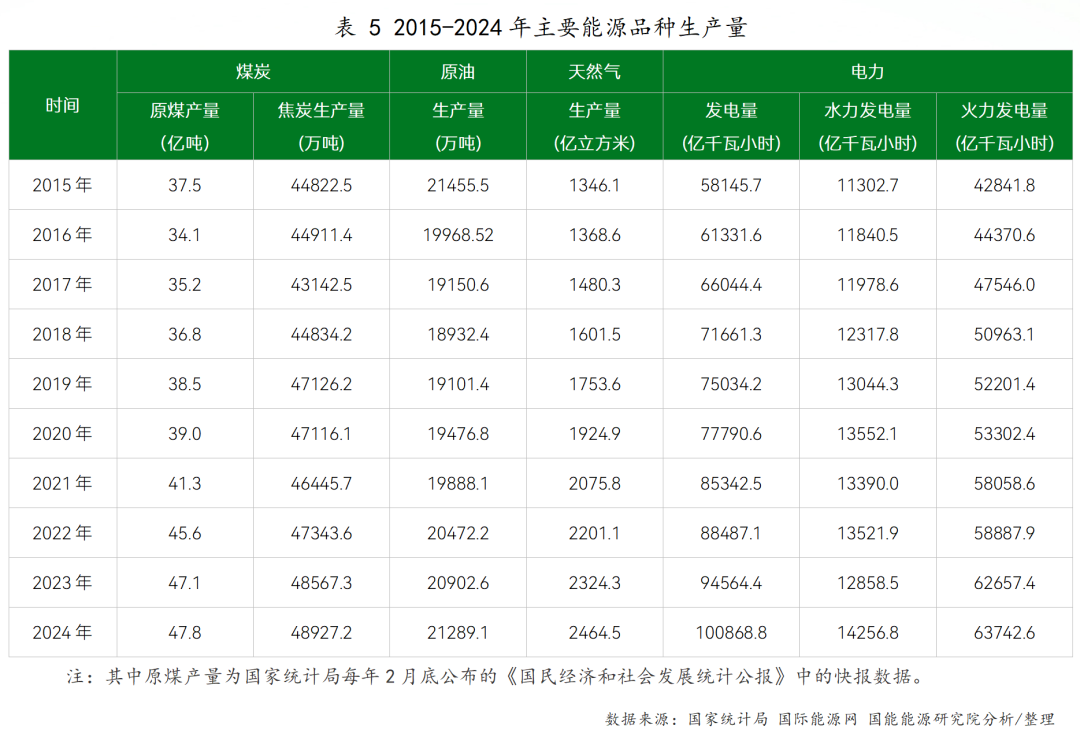Select the 原油 column header
The height and width of the screenshot is (737, 1080).
click(x=458, y=72)
